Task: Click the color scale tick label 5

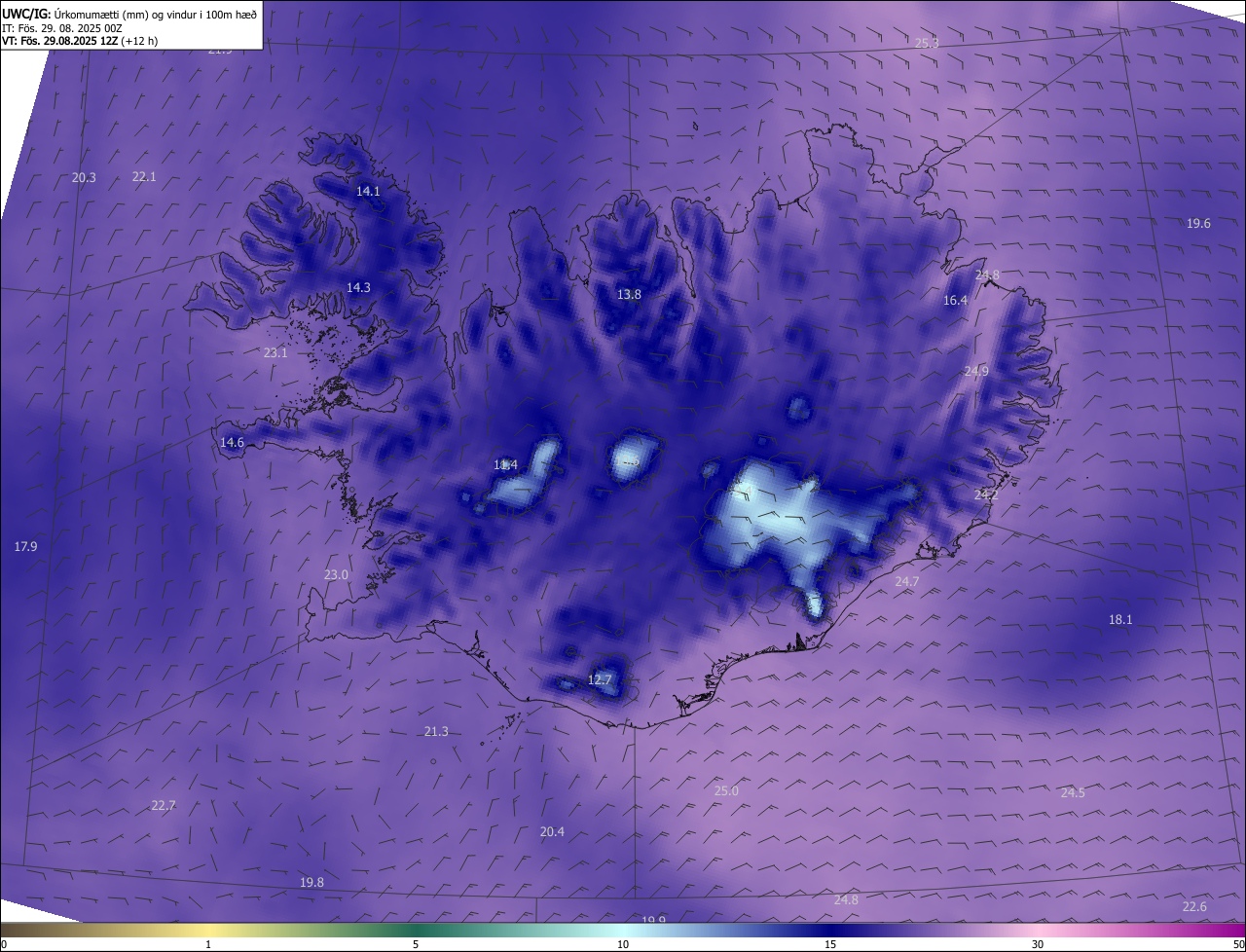Action: point(416,945)
